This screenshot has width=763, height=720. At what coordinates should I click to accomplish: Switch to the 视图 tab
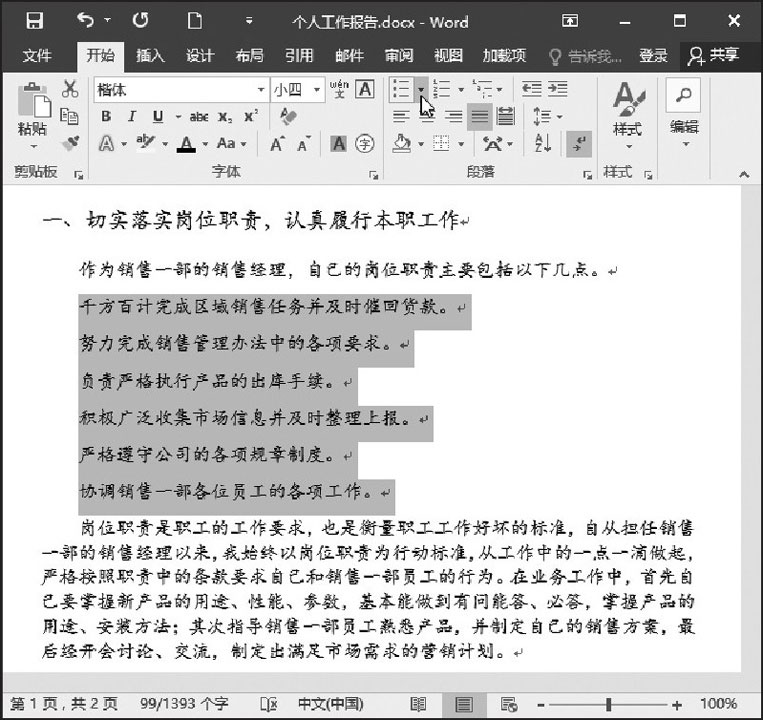pos(448,55)
